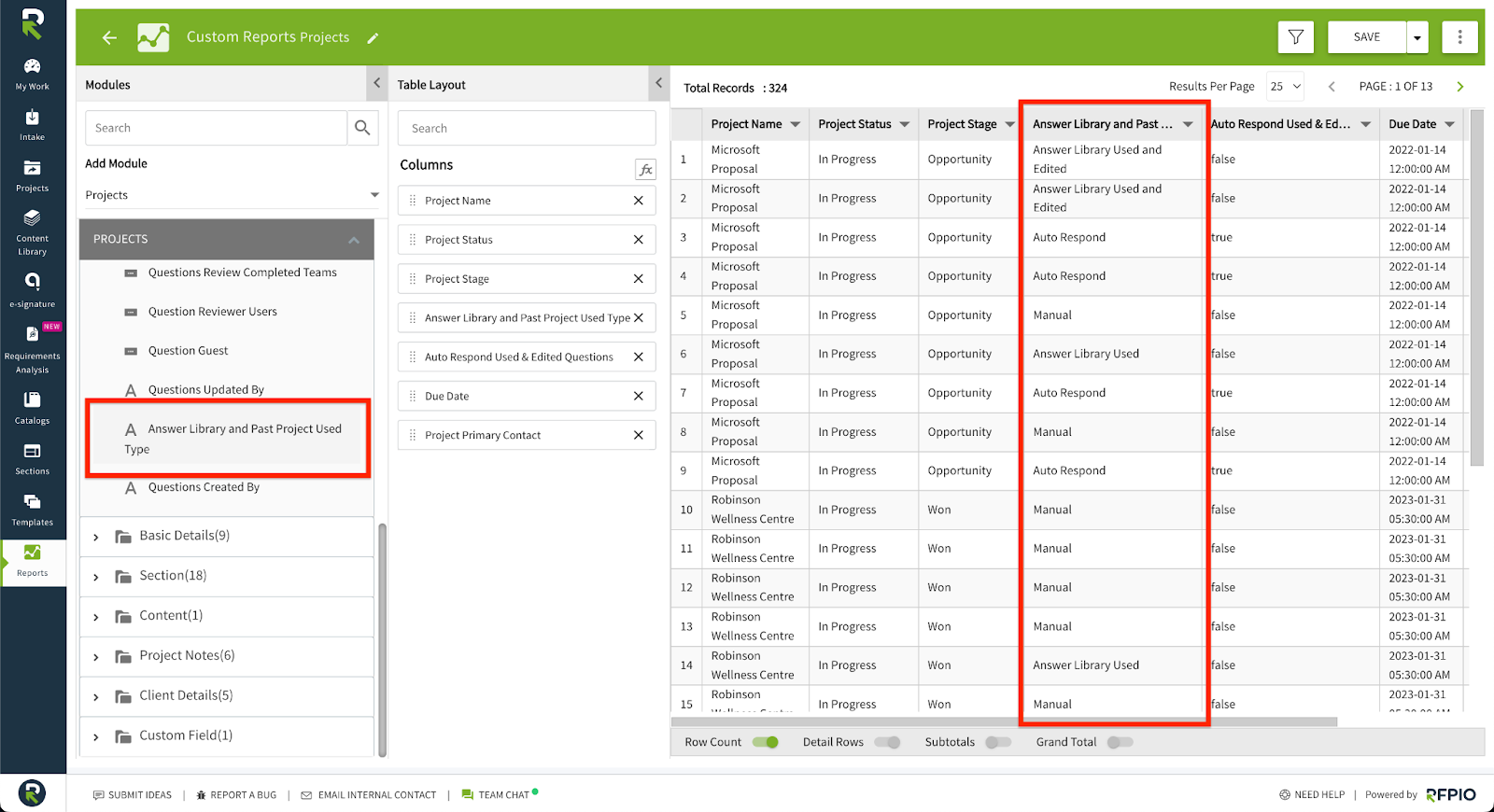
Task: Open the SAVE button dropdown arrow
Action: (x=1417, y=37)
